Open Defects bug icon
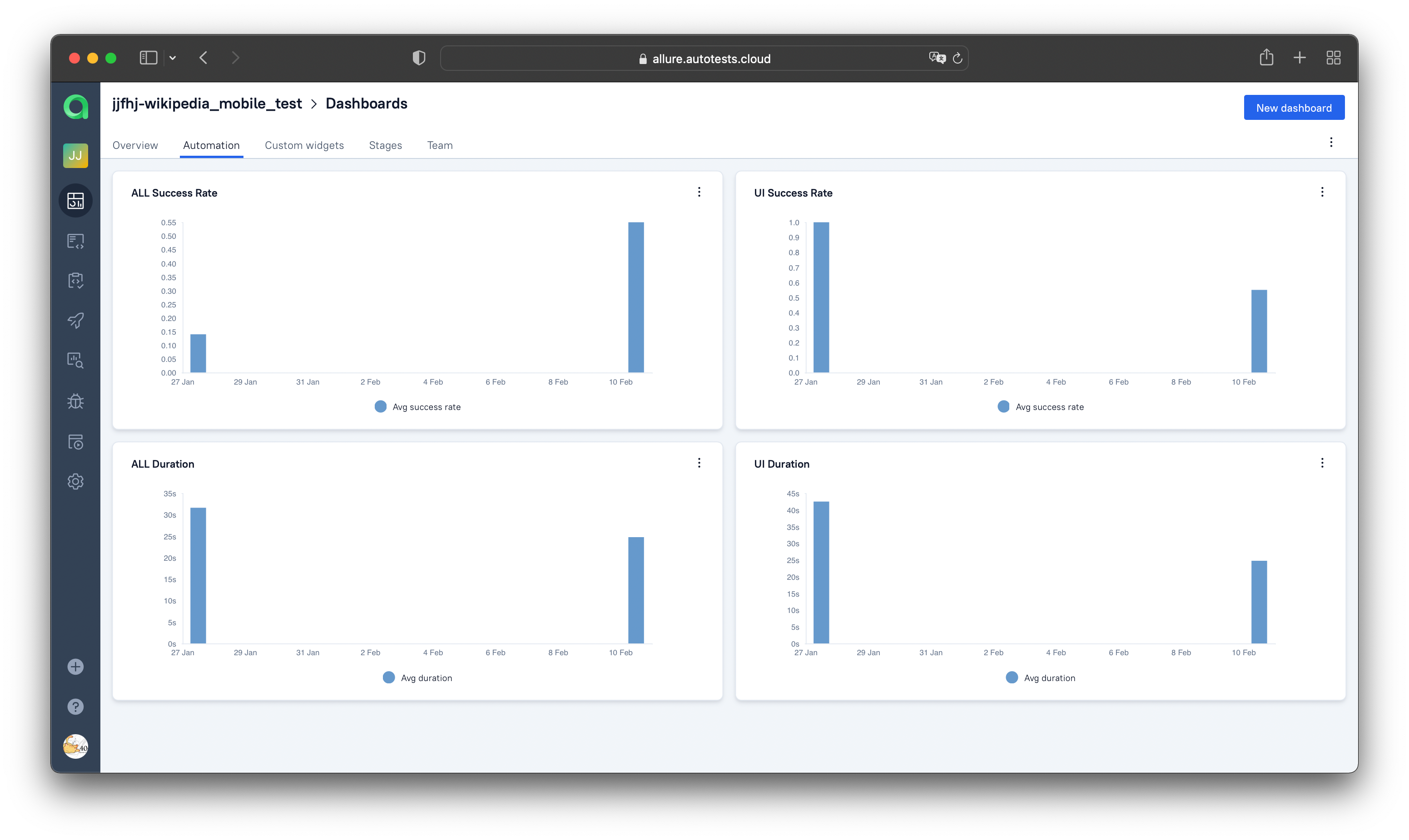1409x840 pixels. (x=75, y=401)
